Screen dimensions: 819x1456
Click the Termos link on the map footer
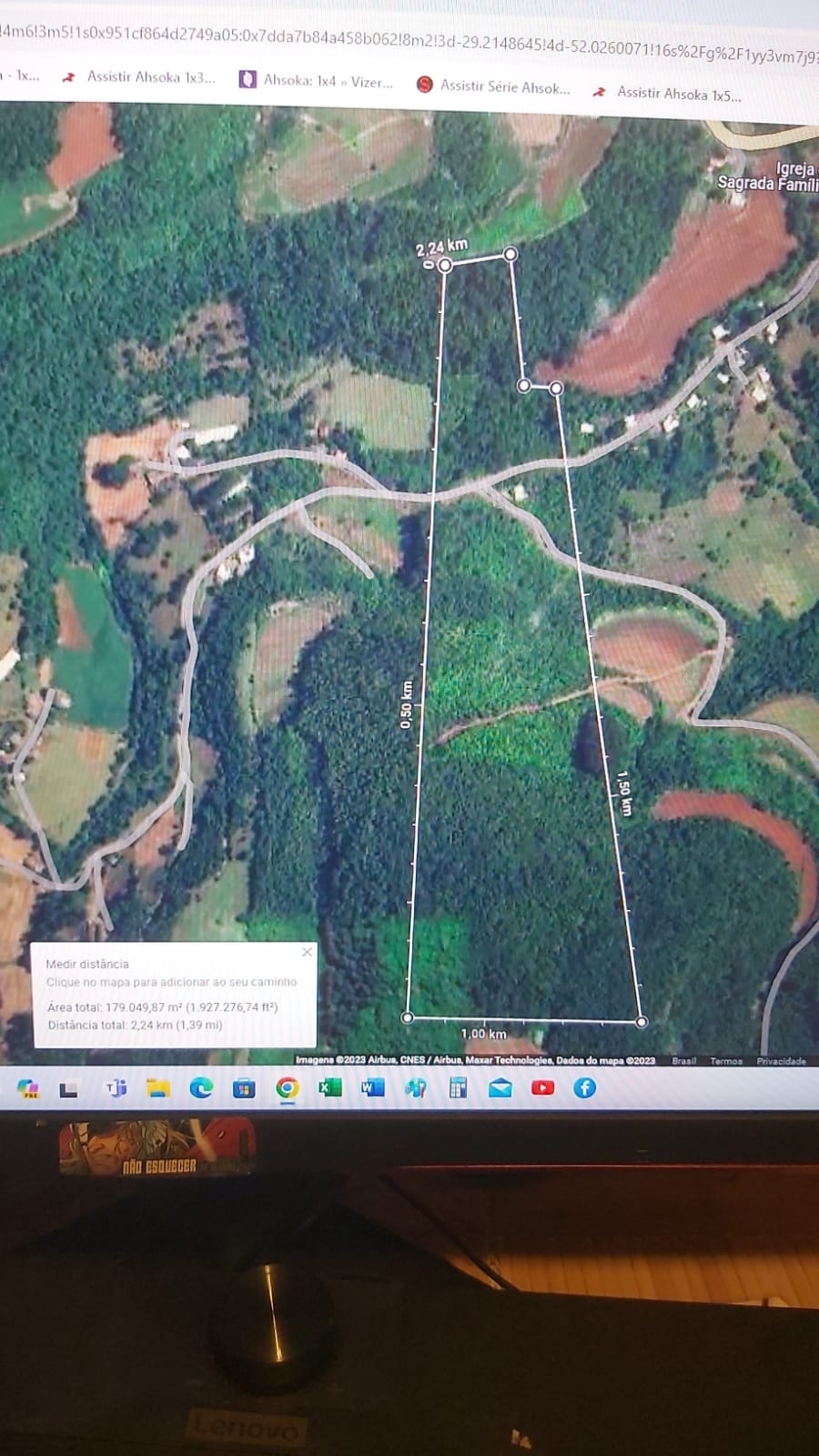pos(725,1061)
